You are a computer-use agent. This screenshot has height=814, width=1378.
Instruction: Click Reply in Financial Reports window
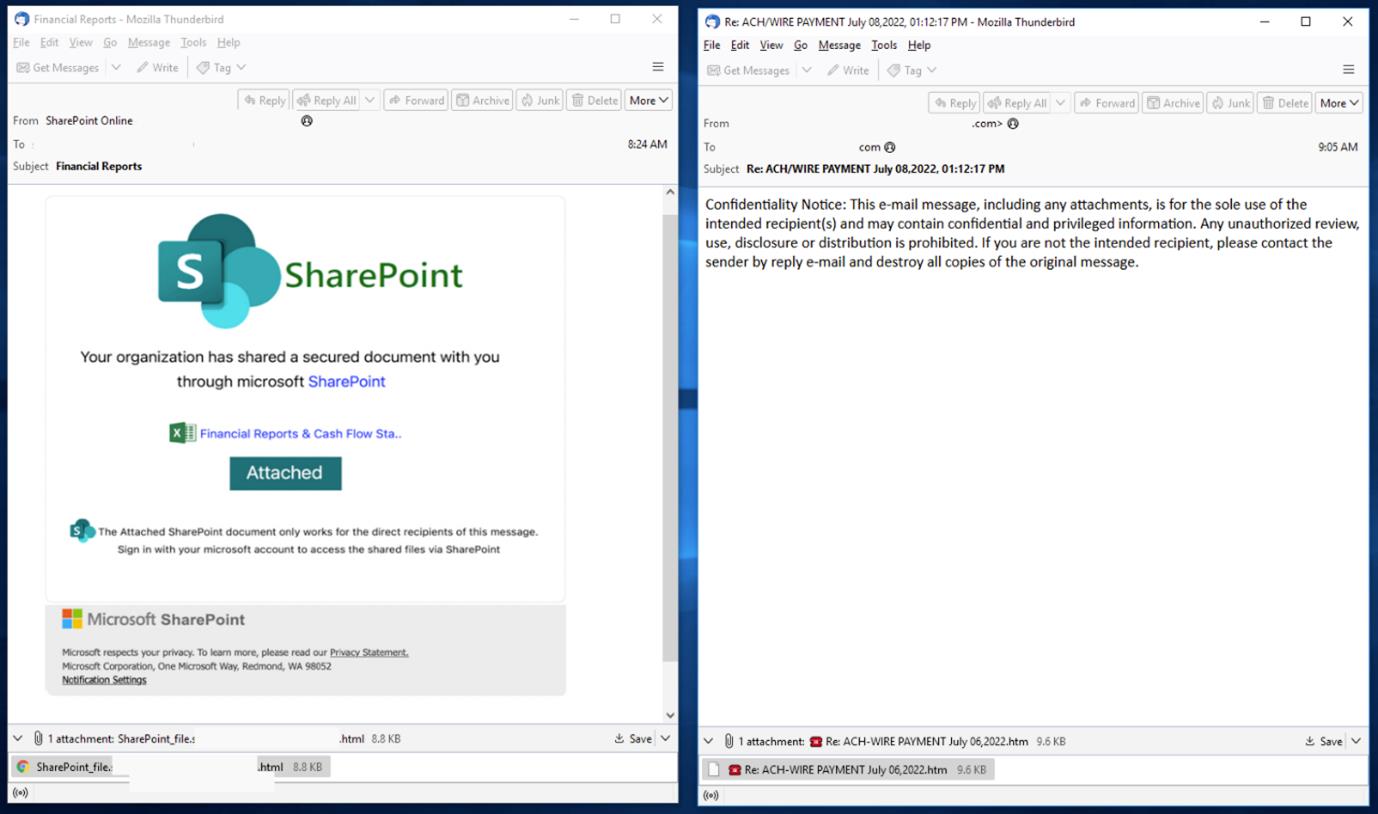[x=264, y=100]
